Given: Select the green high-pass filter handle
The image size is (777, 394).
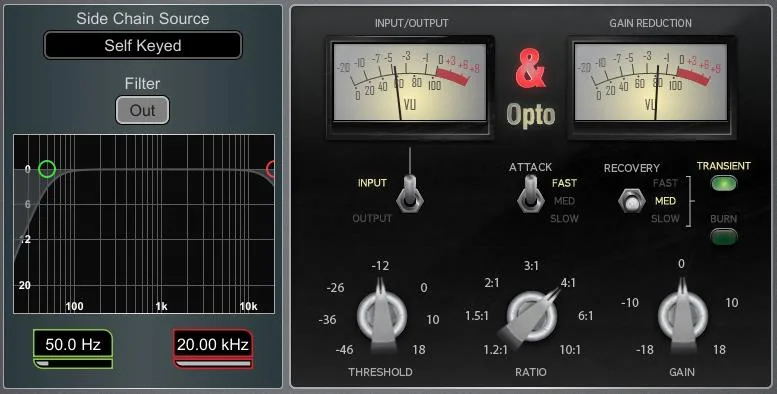Looking at the screenshot, I should (x=47, y=169).
